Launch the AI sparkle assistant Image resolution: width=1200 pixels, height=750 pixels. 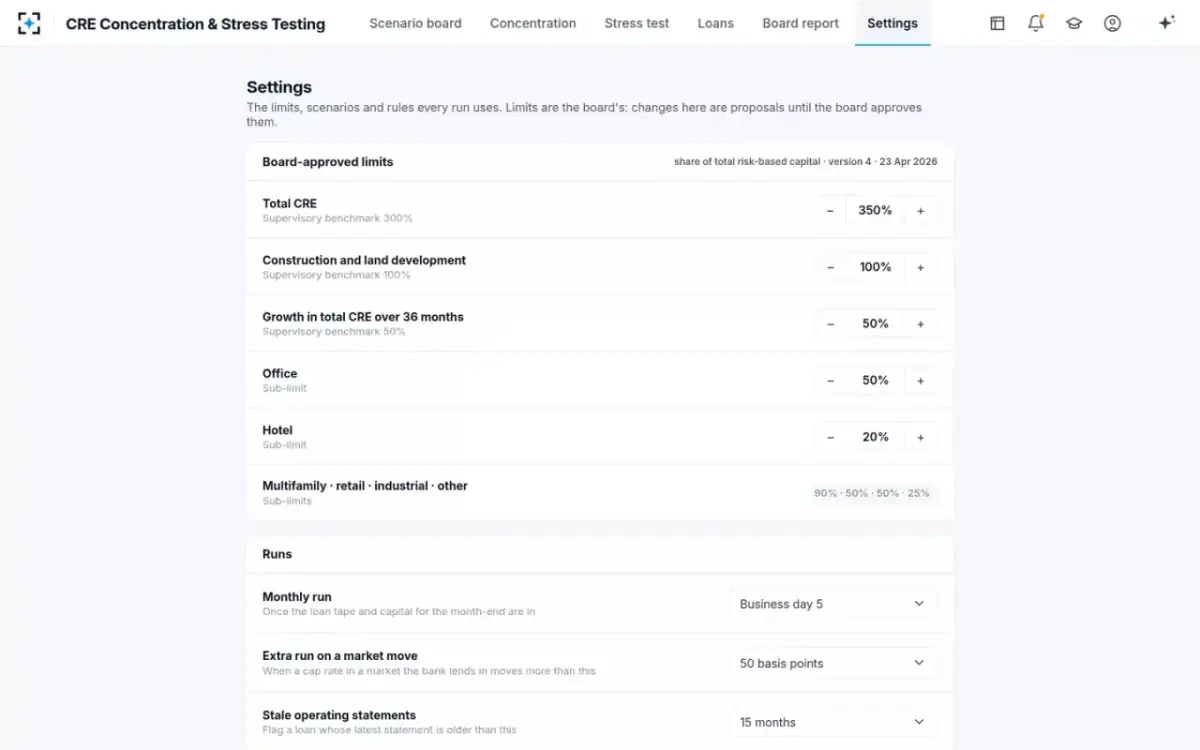click(1166, 23)
